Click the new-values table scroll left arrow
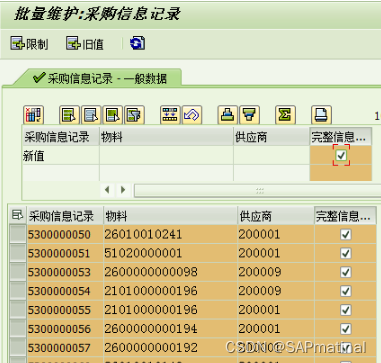This screenshot has height=363, width=381. (x=107, y=190)
